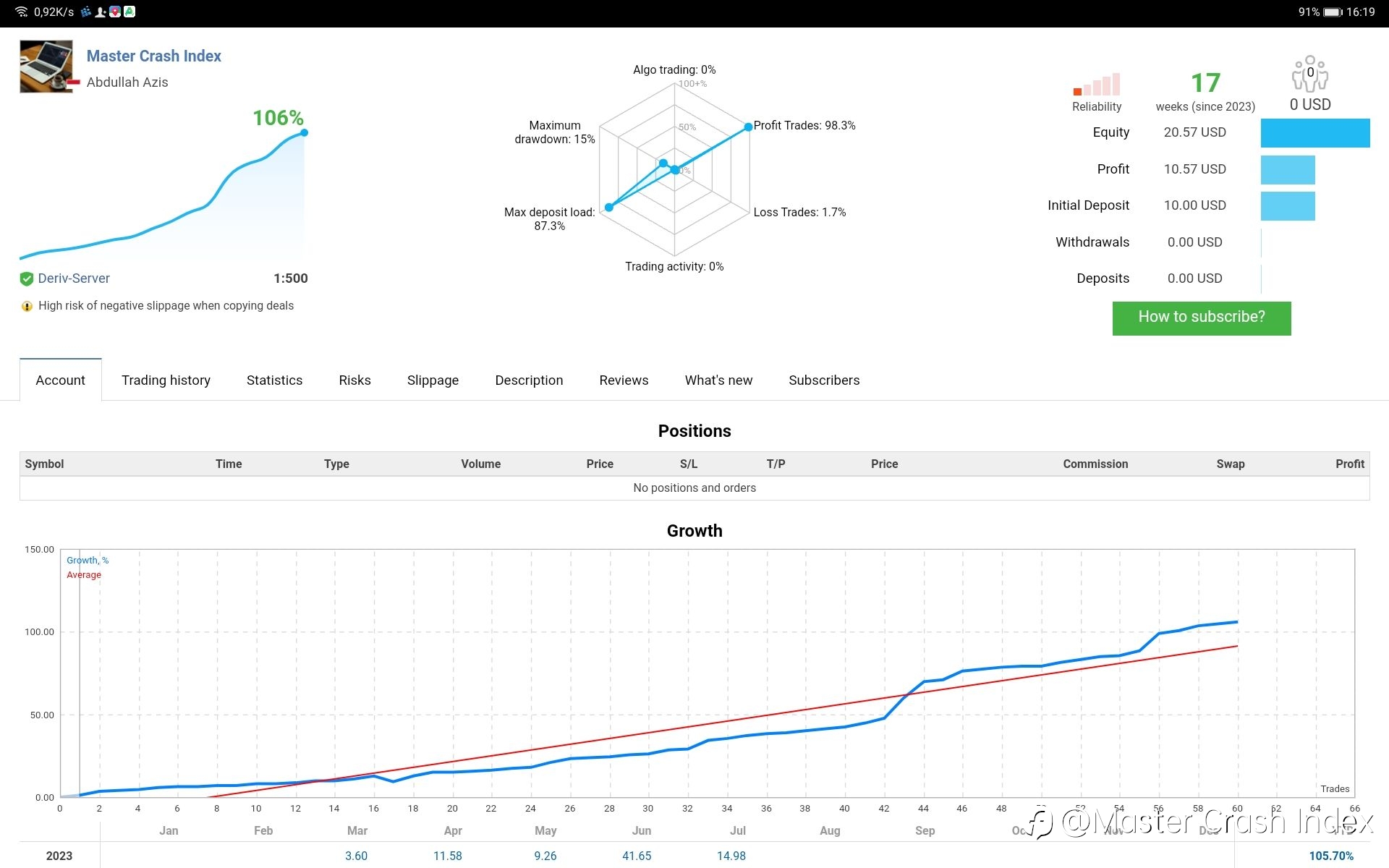Click the Symbol column header
Viewport: 1389px width, 868px height.
[x=44, y=464]
